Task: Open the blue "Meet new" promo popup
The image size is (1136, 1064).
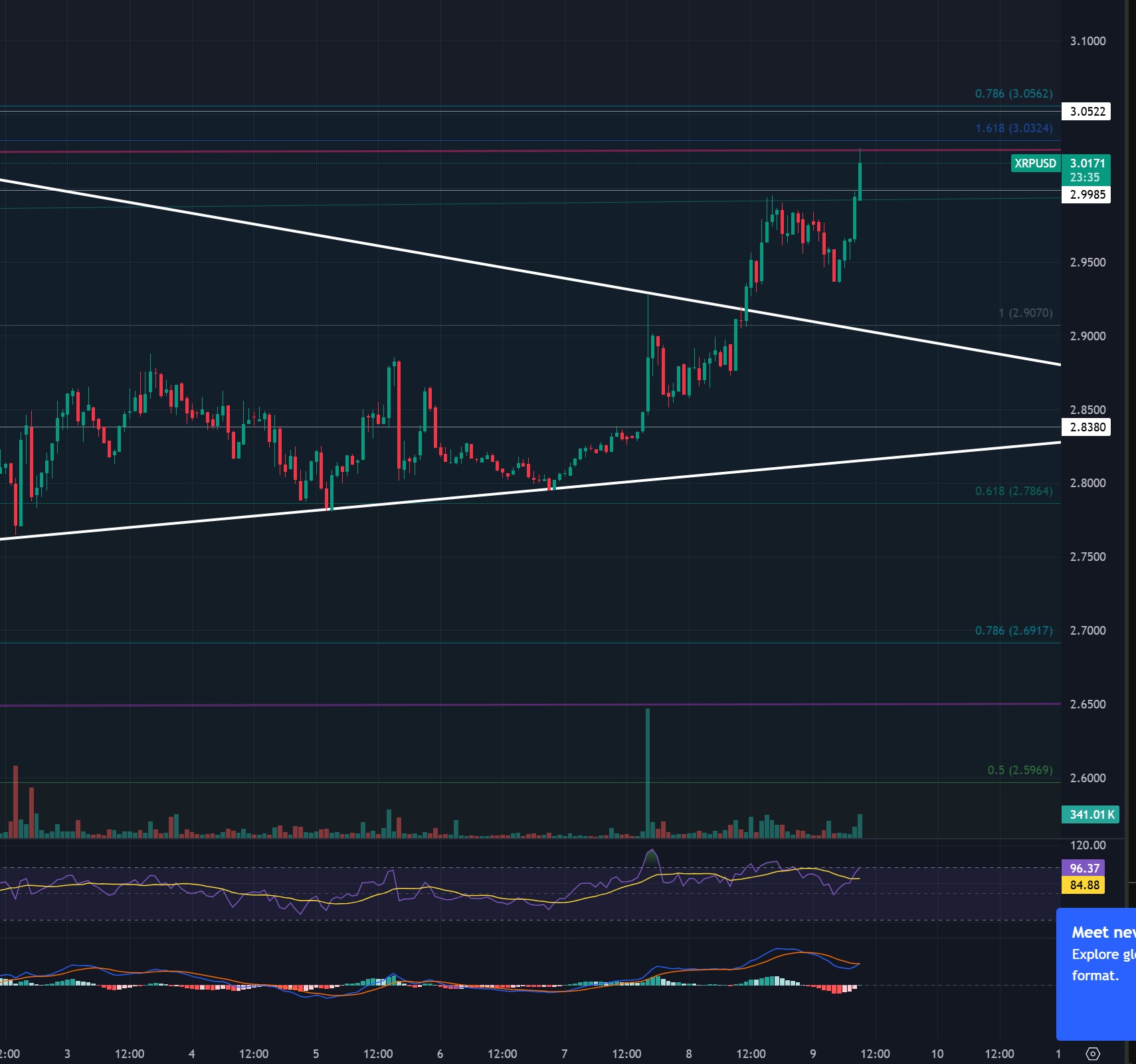Action: pos(1096,974)
